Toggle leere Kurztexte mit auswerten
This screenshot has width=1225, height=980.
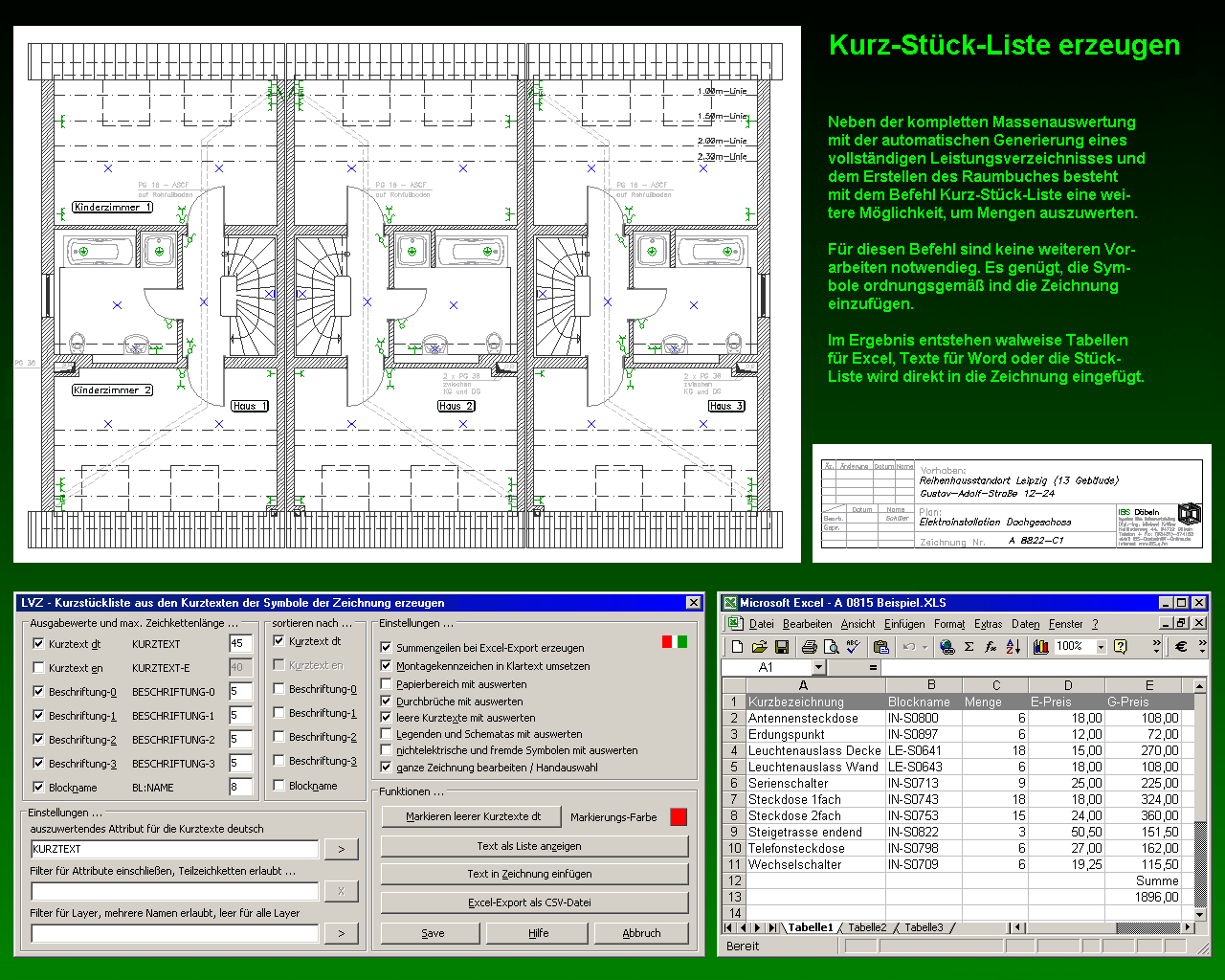click(x=387, y=718)
